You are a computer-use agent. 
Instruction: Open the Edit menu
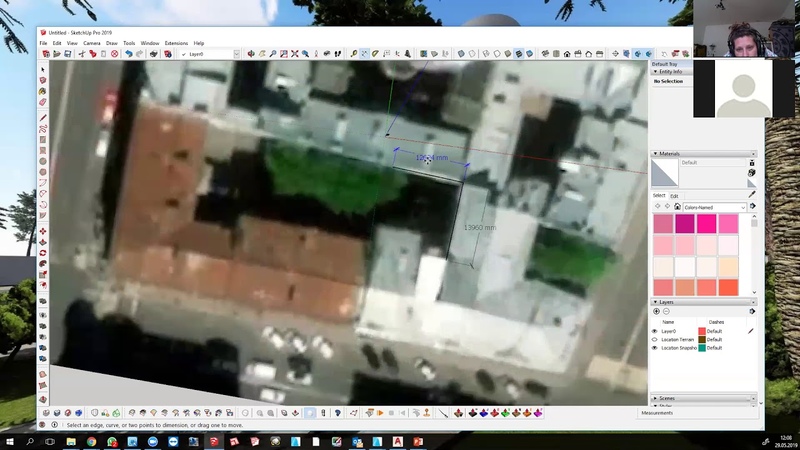click(57, 43)
